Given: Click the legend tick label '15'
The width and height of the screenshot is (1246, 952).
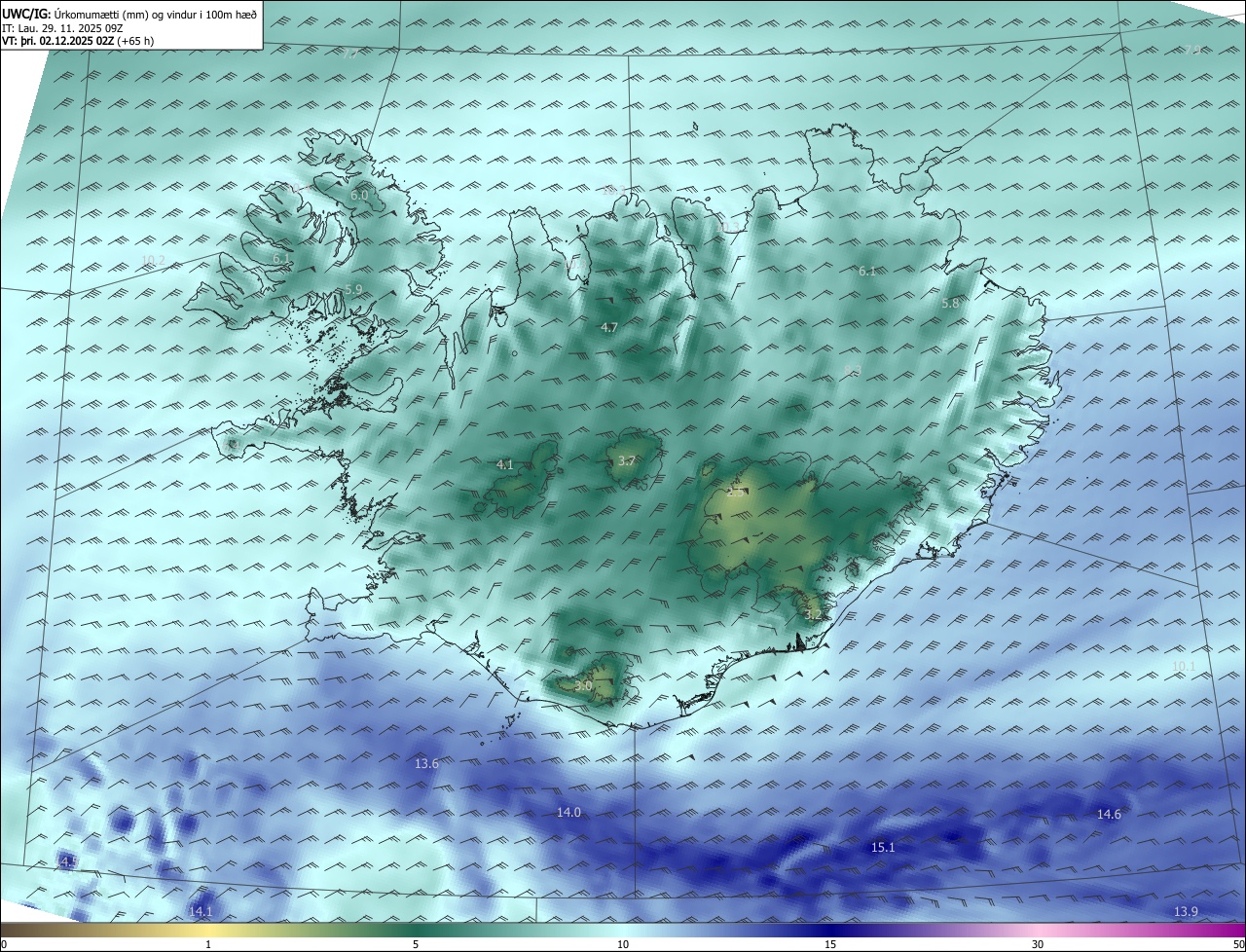Looking at the screenshot, I should 830,944.
